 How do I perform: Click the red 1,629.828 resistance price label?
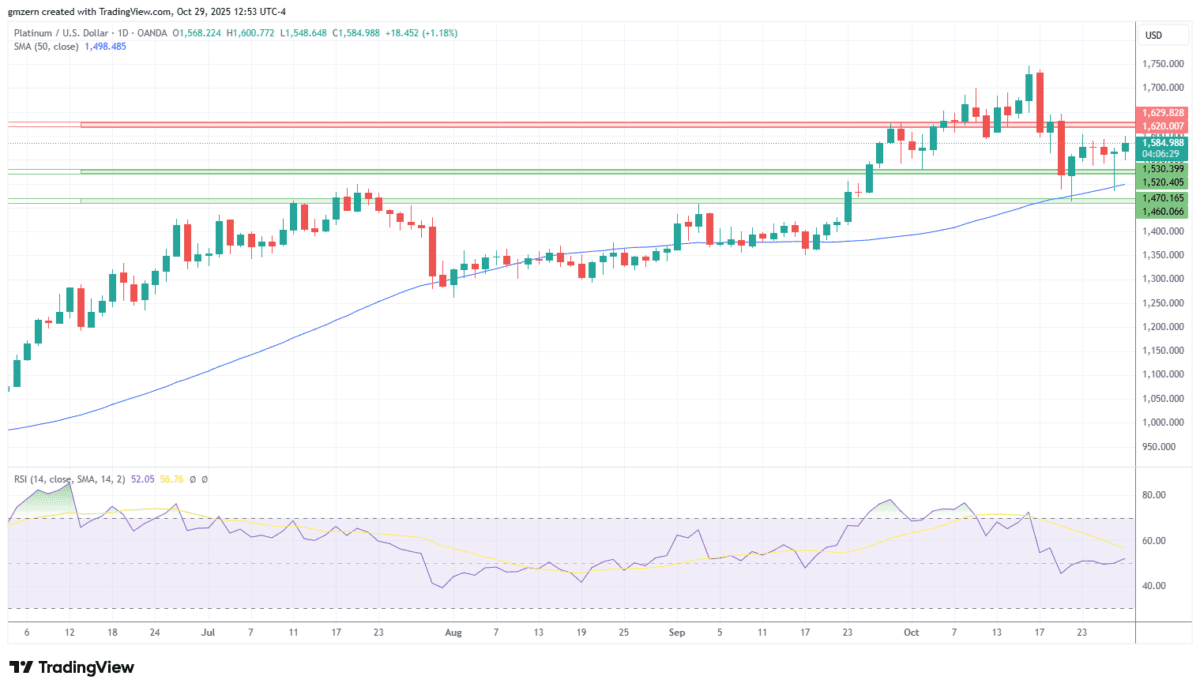click(1162, 113)
